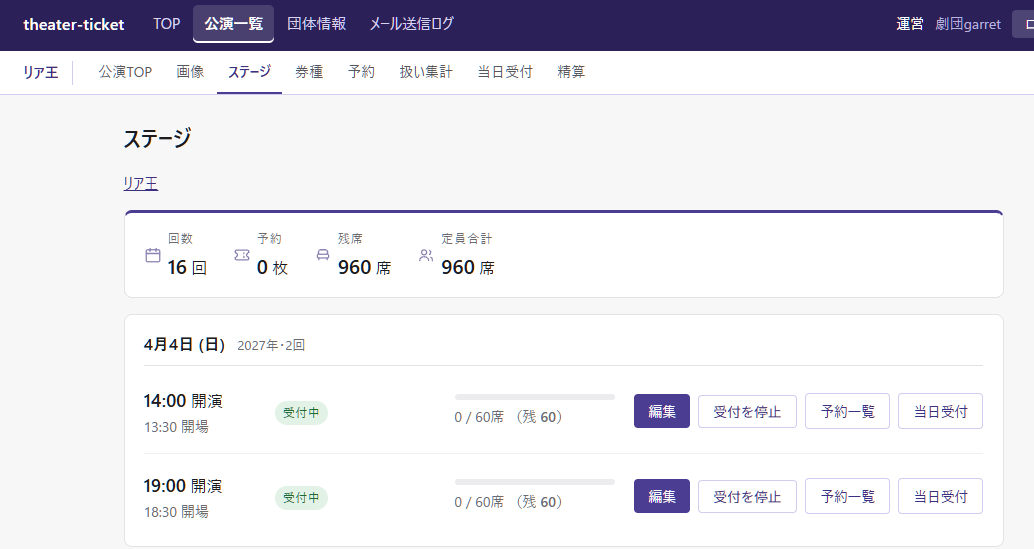
Task: Click the 運営 role label in the header
Action: click(x=910, y=24)
